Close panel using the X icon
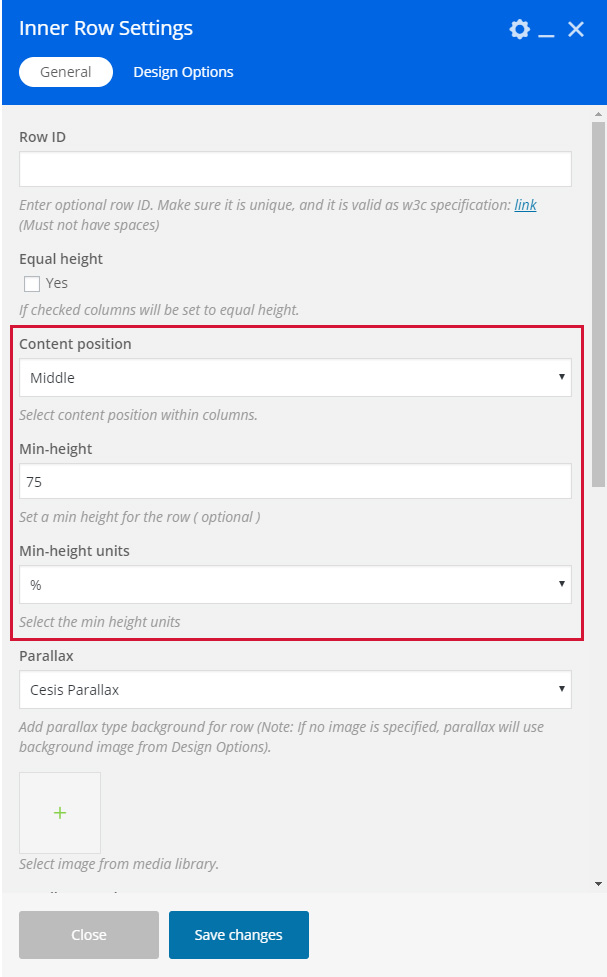607x977 pixels. click(576, 29)
